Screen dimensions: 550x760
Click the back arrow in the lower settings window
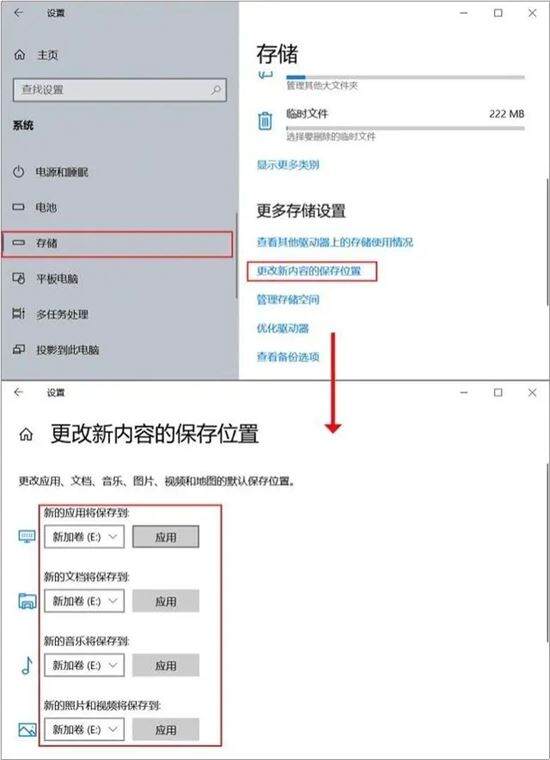click(x=18, y=392)
